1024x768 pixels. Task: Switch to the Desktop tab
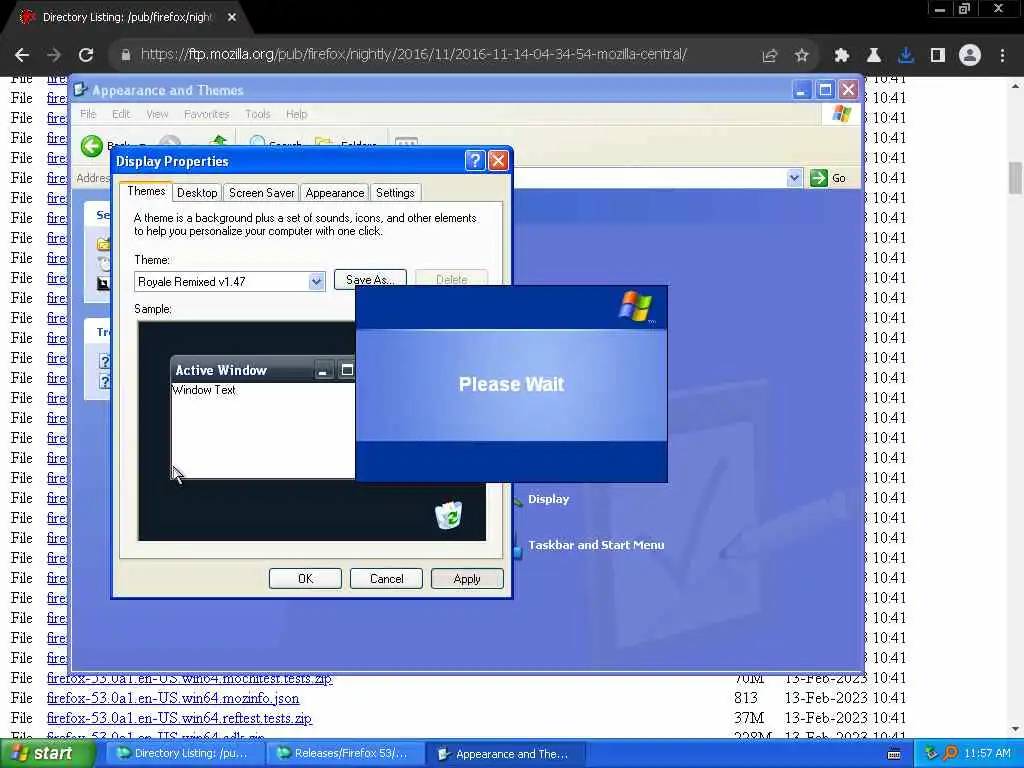tap(197, 193)
